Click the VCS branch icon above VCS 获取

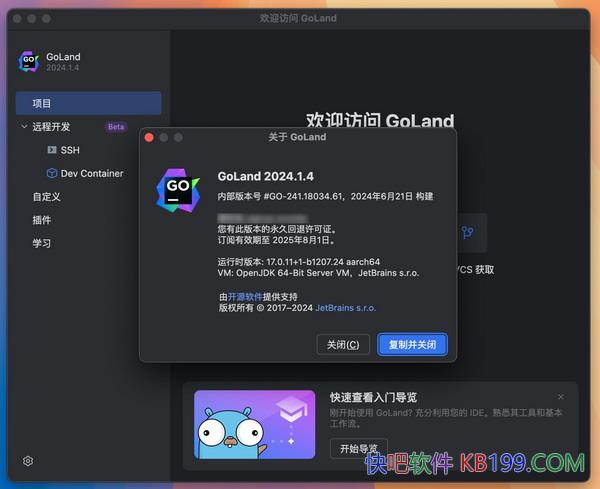pos(467,233)
